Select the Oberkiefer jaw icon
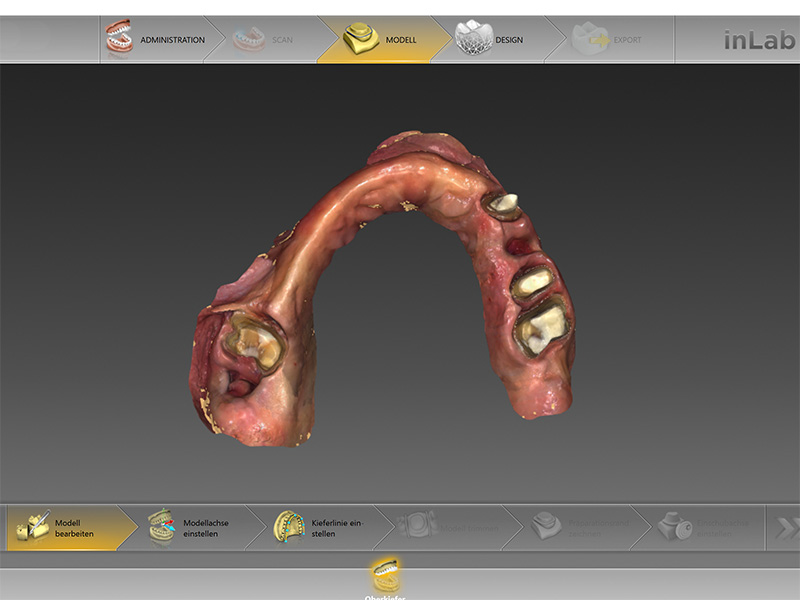The image size is (800, 600). pos(387,574)
